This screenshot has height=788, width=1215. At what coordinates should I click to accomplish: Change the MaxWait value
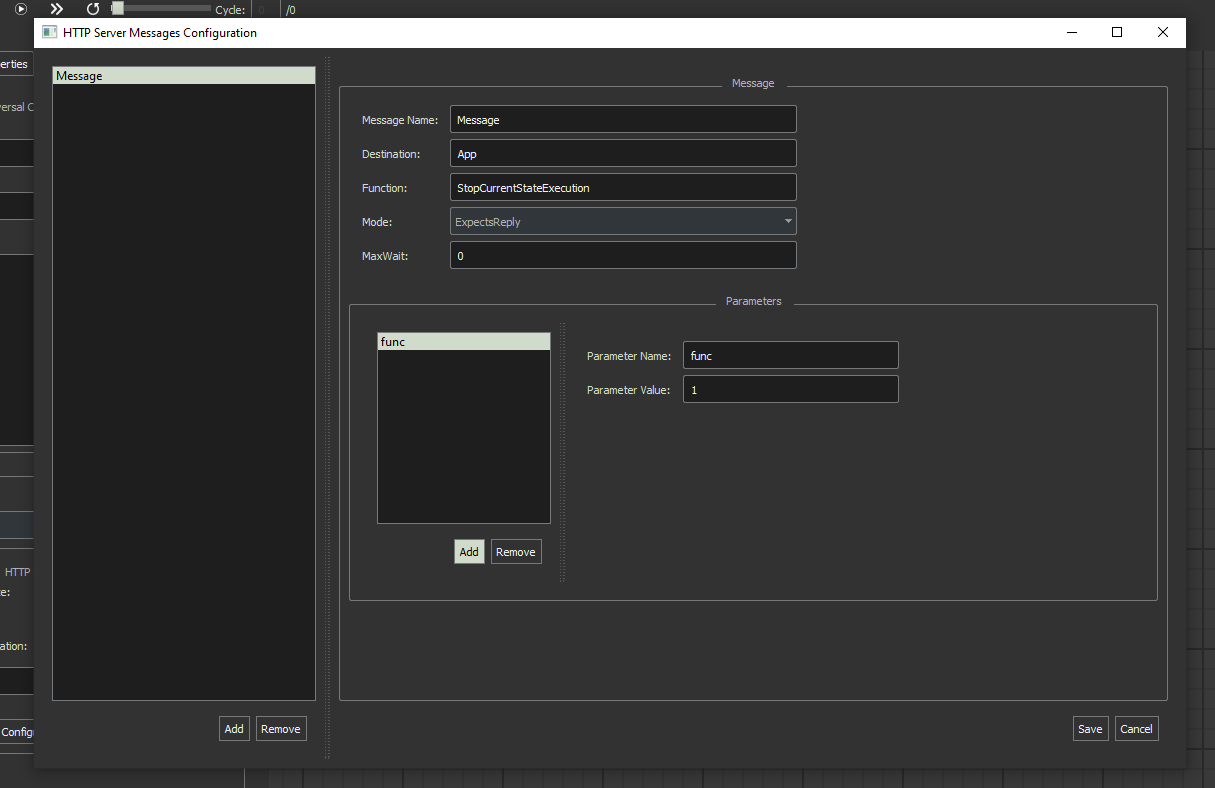coord(623,255)
